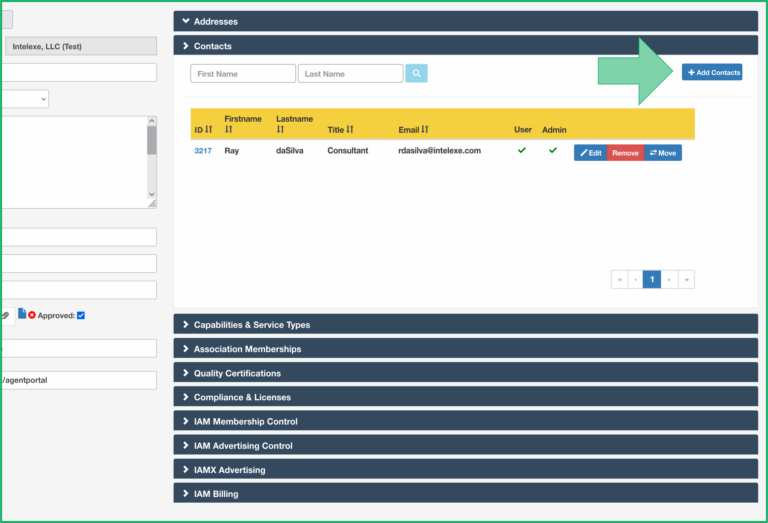Click the Admin checkmark for Ray
This screenshot has height=523, width=768.
553,150
